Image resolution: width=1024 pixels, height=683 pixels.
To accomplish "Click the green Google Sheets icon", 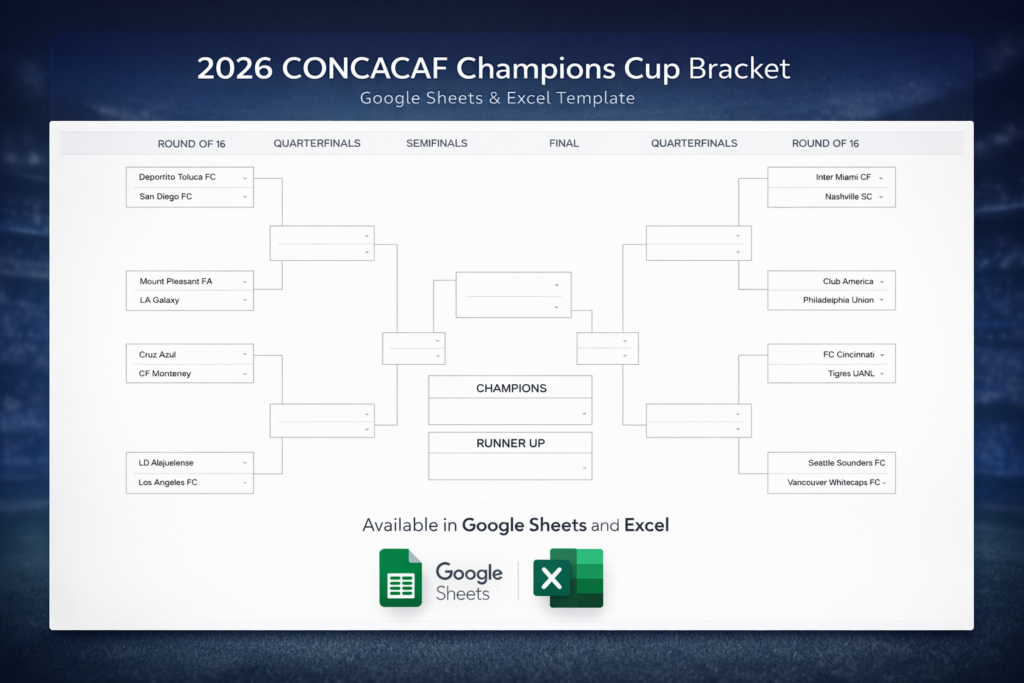I will pyautogui.click(x=400, y=578).
